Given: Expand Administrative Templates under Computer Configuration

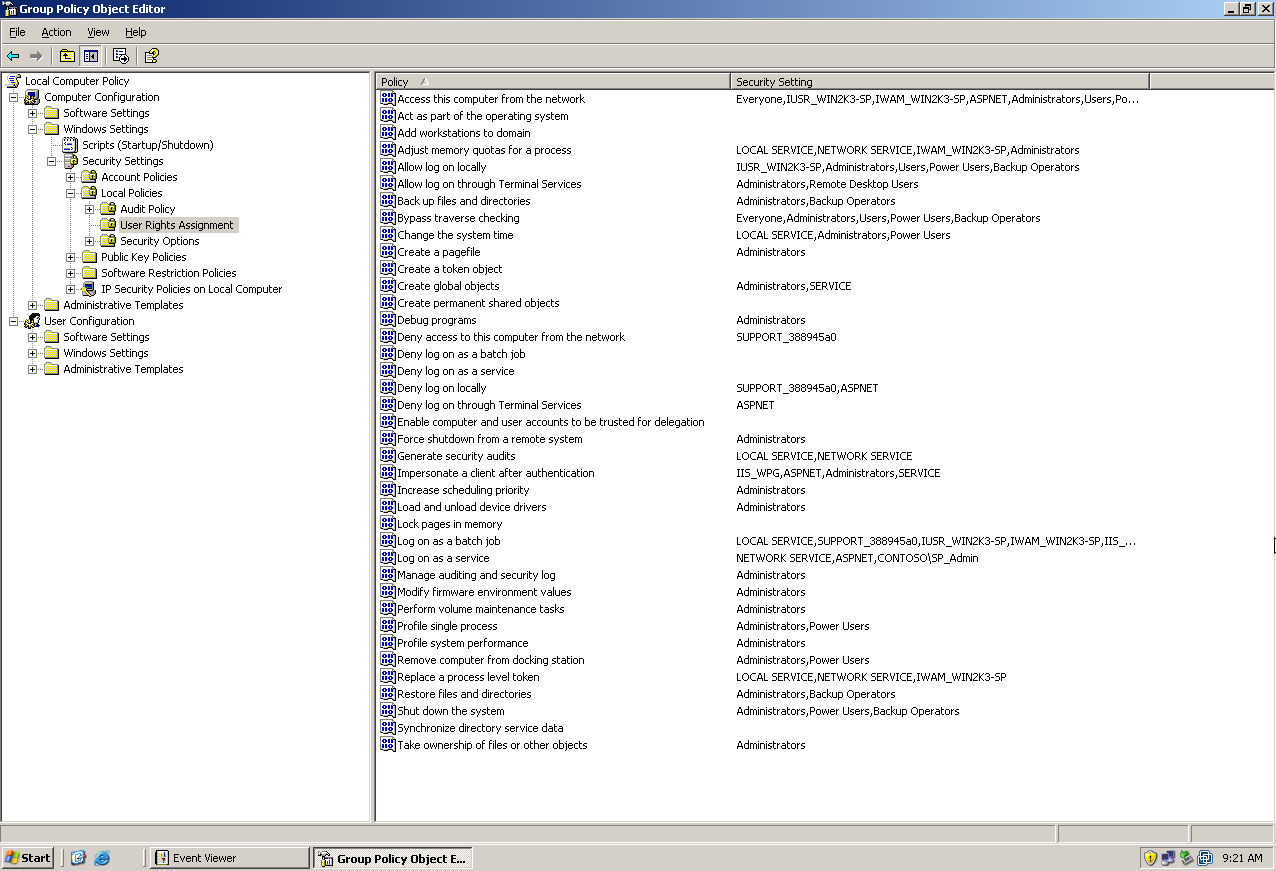Looking at the screenshot, I should tap(33, 305).
